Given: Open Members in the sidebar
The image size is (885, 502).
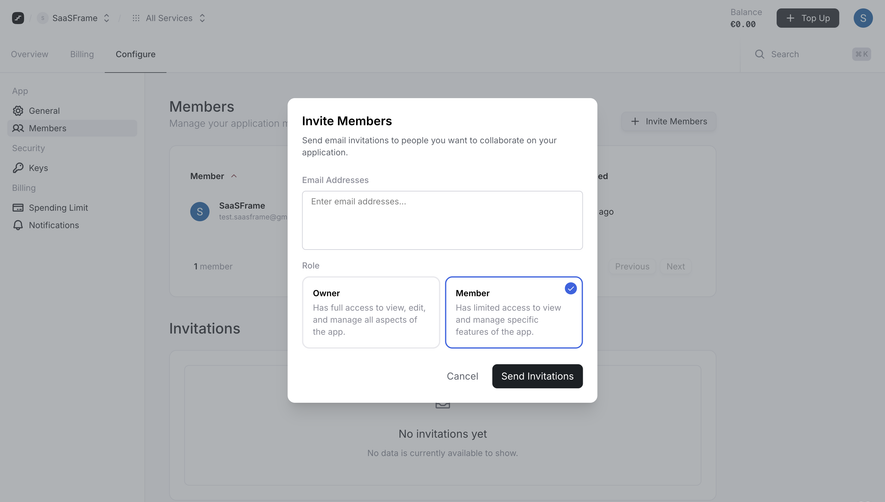Looking at the screenshot, I should [72, 128].
